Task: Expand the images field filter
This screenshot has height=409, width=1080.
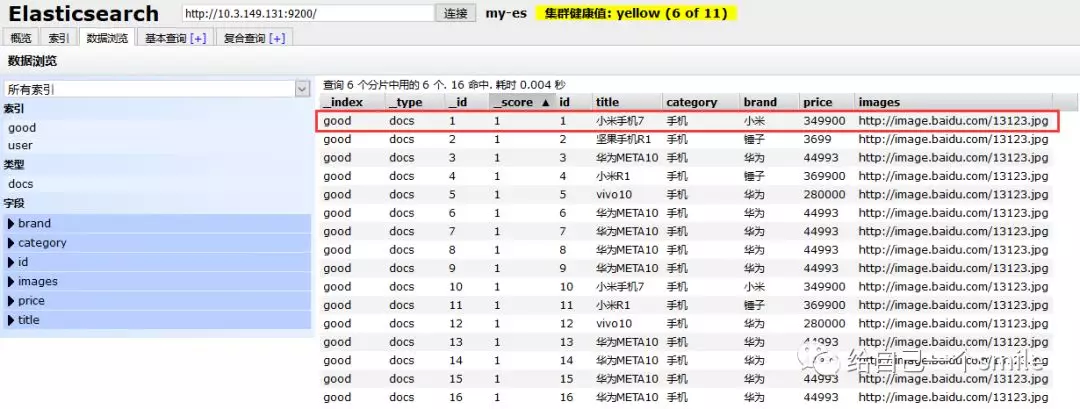Action: coord(156,281)
